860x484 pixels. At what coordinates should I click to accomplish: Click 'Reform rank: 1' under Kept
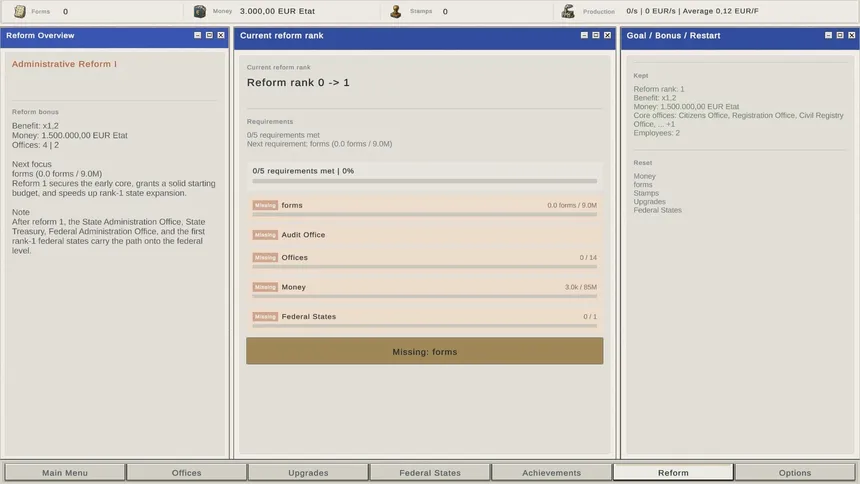[x=659, y=89]
